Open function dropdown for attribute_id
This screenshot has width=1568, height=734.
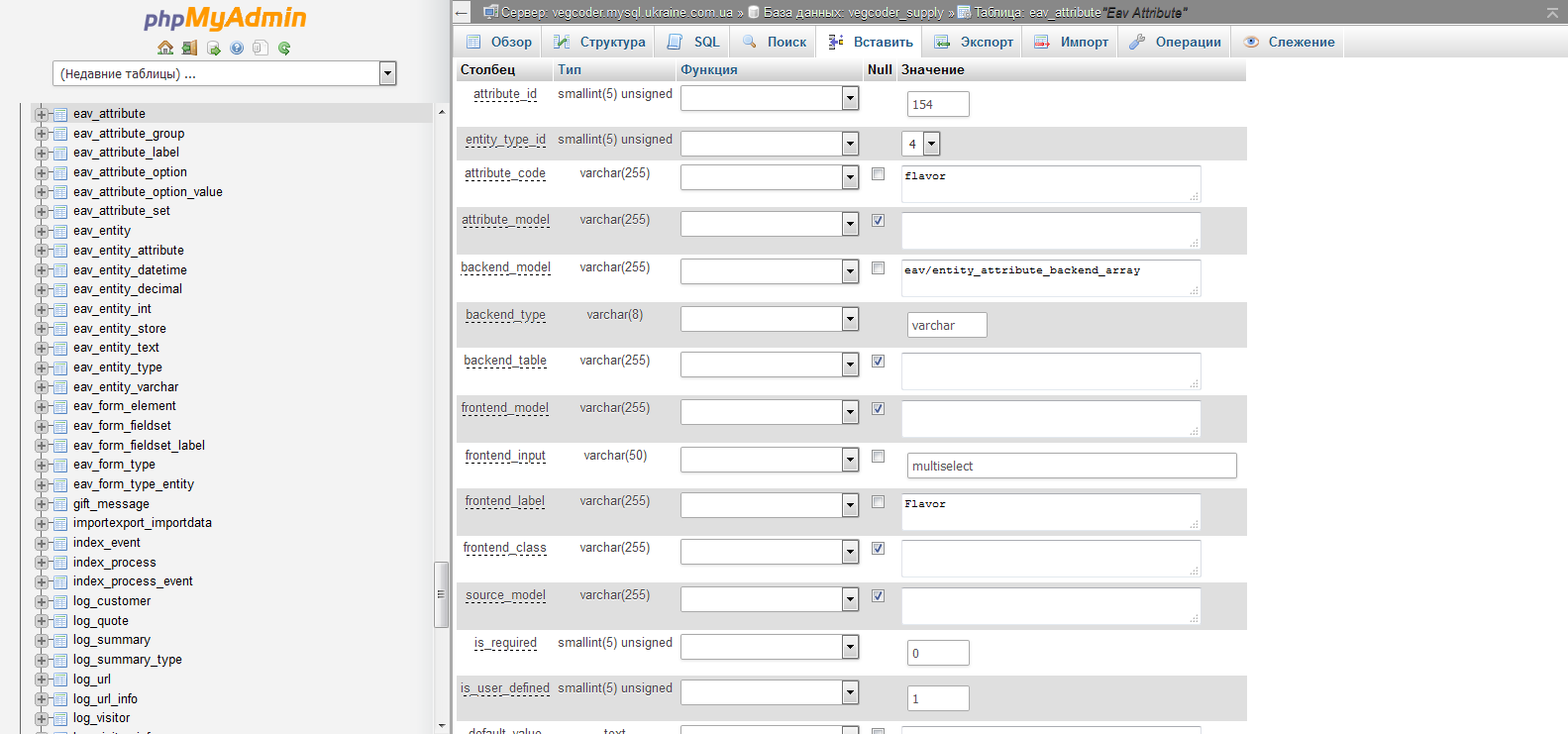770,98
